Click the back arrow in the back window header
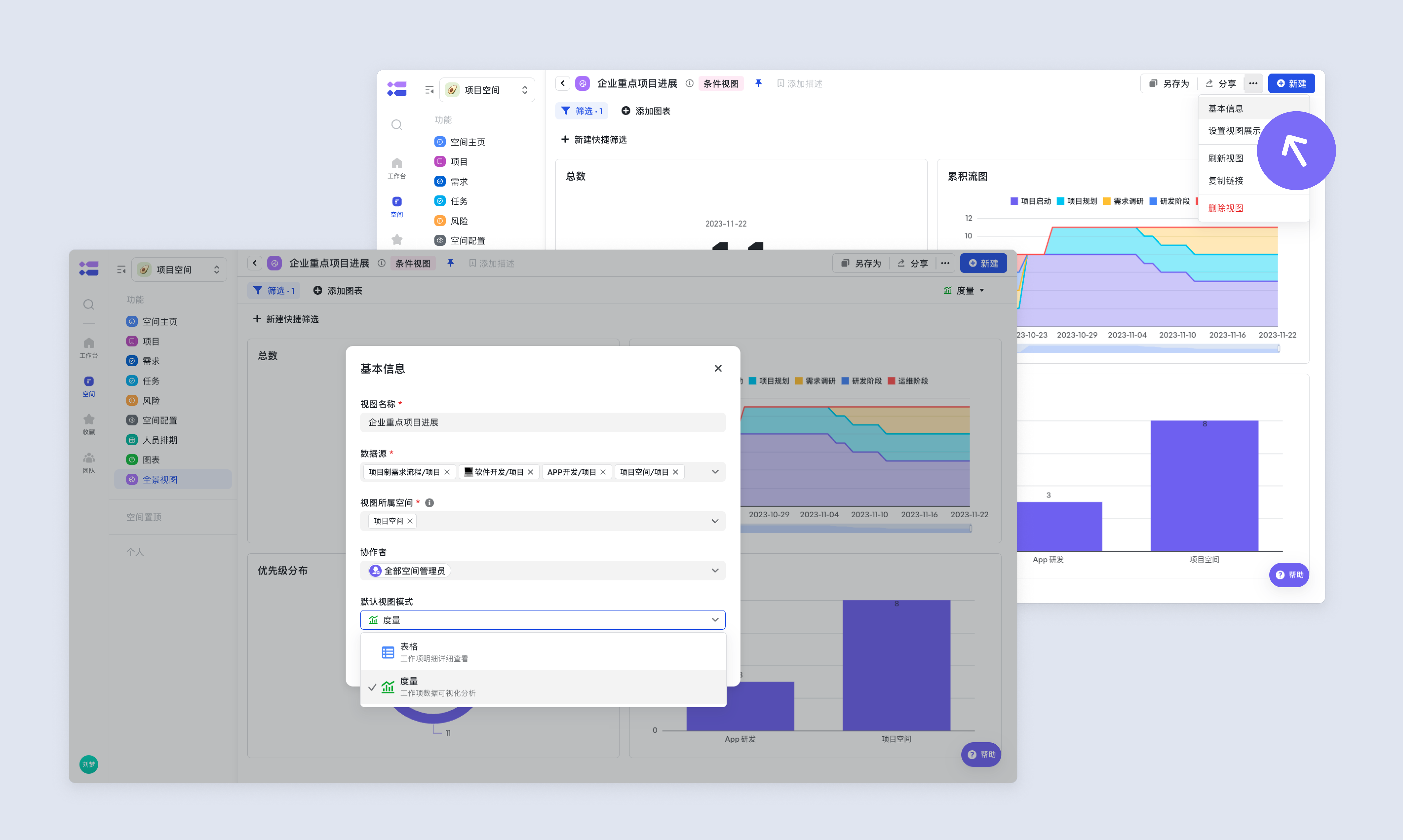Viewport: 1403px width, 840px height. coord(563,83)
